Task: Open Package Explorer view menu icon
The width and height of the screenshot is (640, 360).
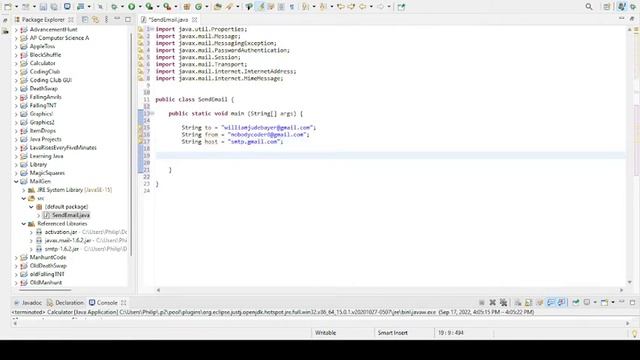Action: (x=107, y=19)
